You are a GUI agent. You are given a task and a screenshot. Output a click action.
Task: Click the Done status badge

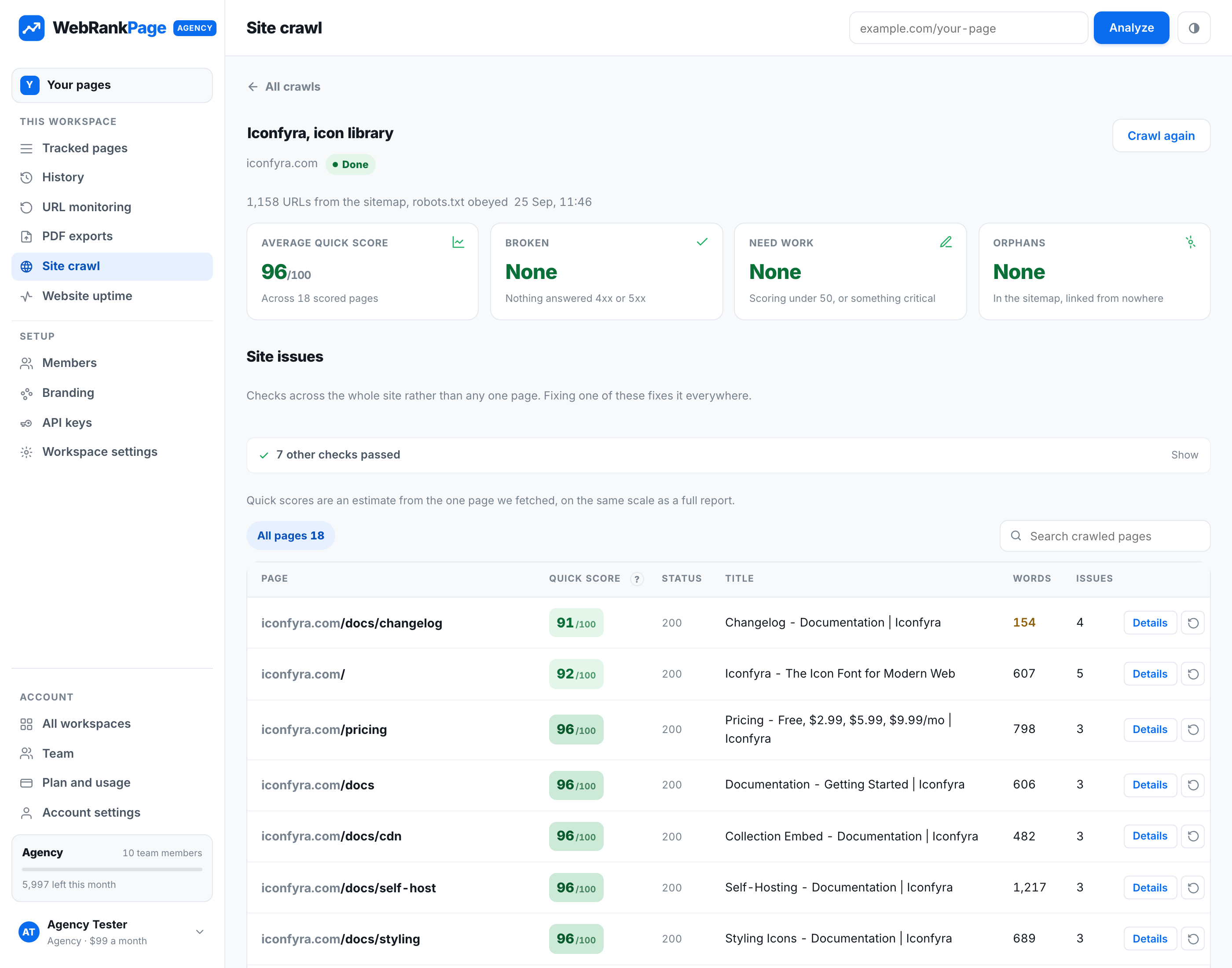click(x=350, y=165)
